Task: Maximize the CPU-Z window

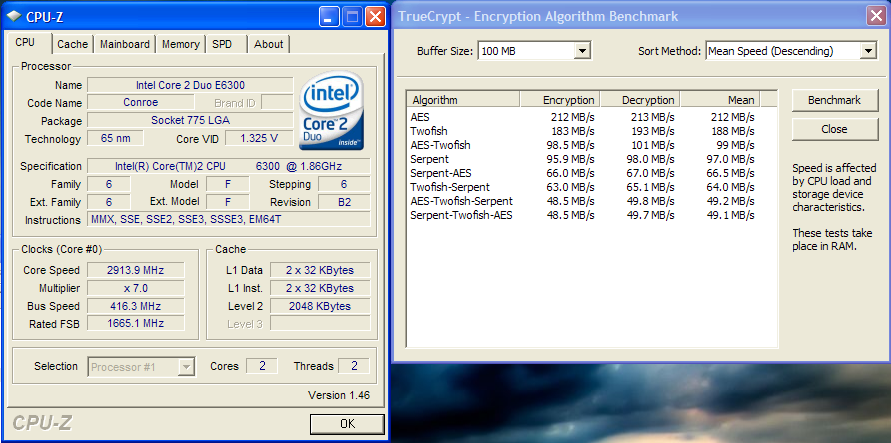Action: click(x=352, y=16)
